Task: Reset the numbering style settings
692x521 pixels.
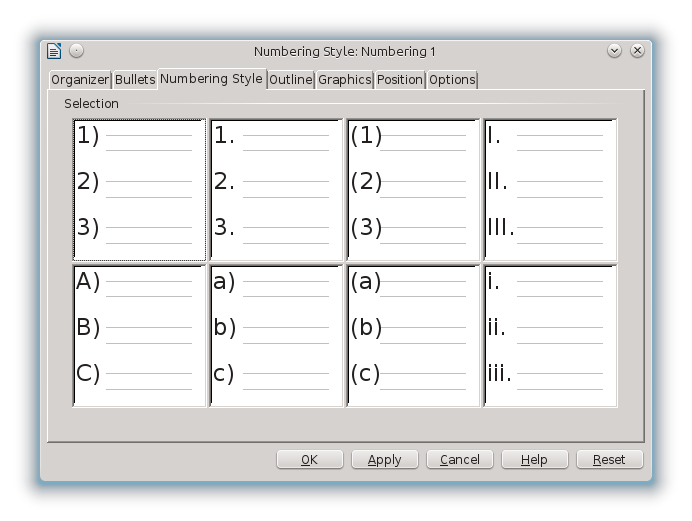Action: pos(609,459)
